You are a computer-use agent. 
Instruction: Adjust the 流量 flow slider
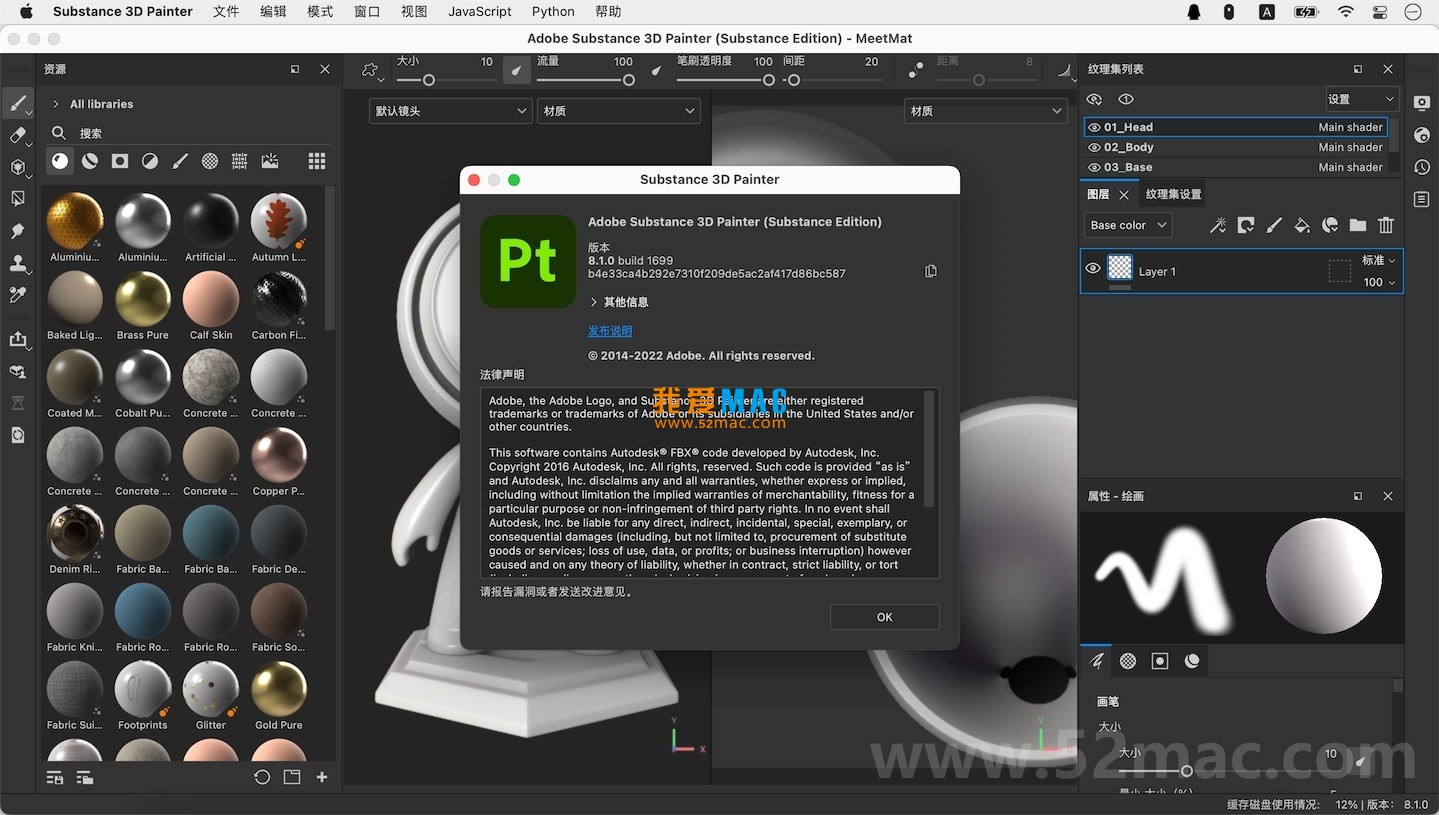(x=585, y=80)
